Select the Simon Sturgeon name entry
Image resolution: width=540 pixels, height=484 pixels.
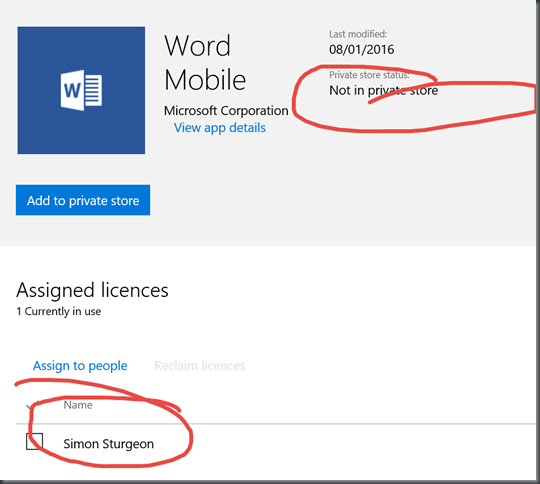click(108, 444)
